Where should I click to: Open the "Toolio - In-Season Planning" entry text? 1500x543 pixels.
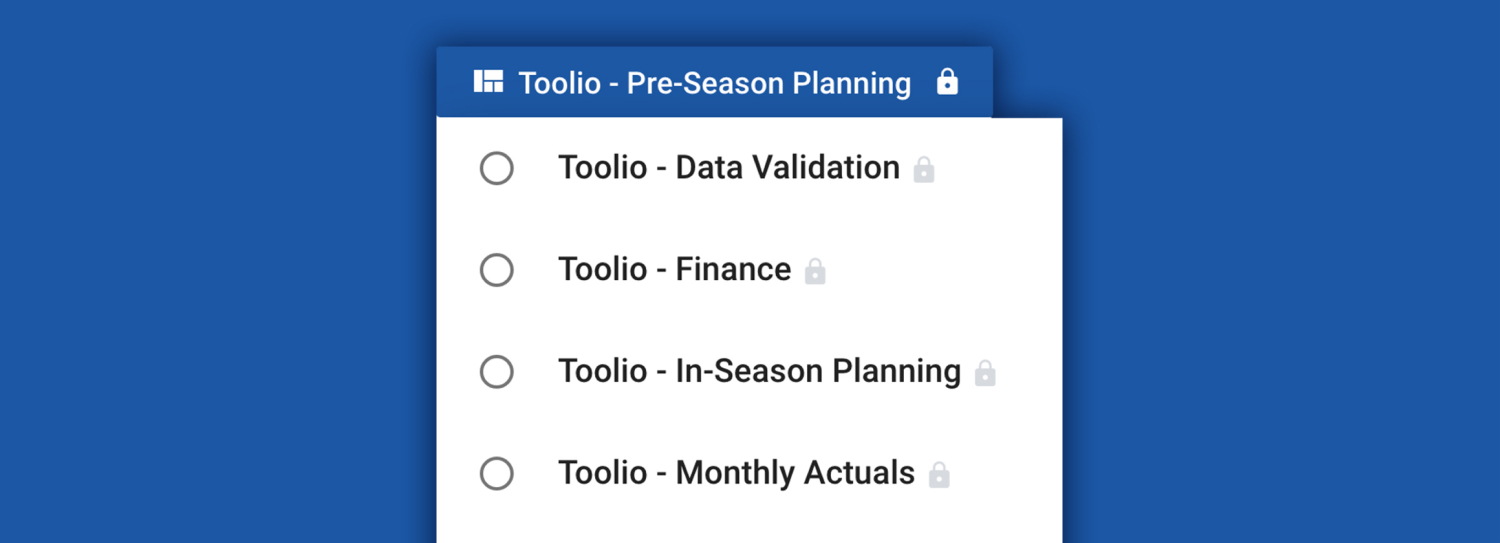759,371
